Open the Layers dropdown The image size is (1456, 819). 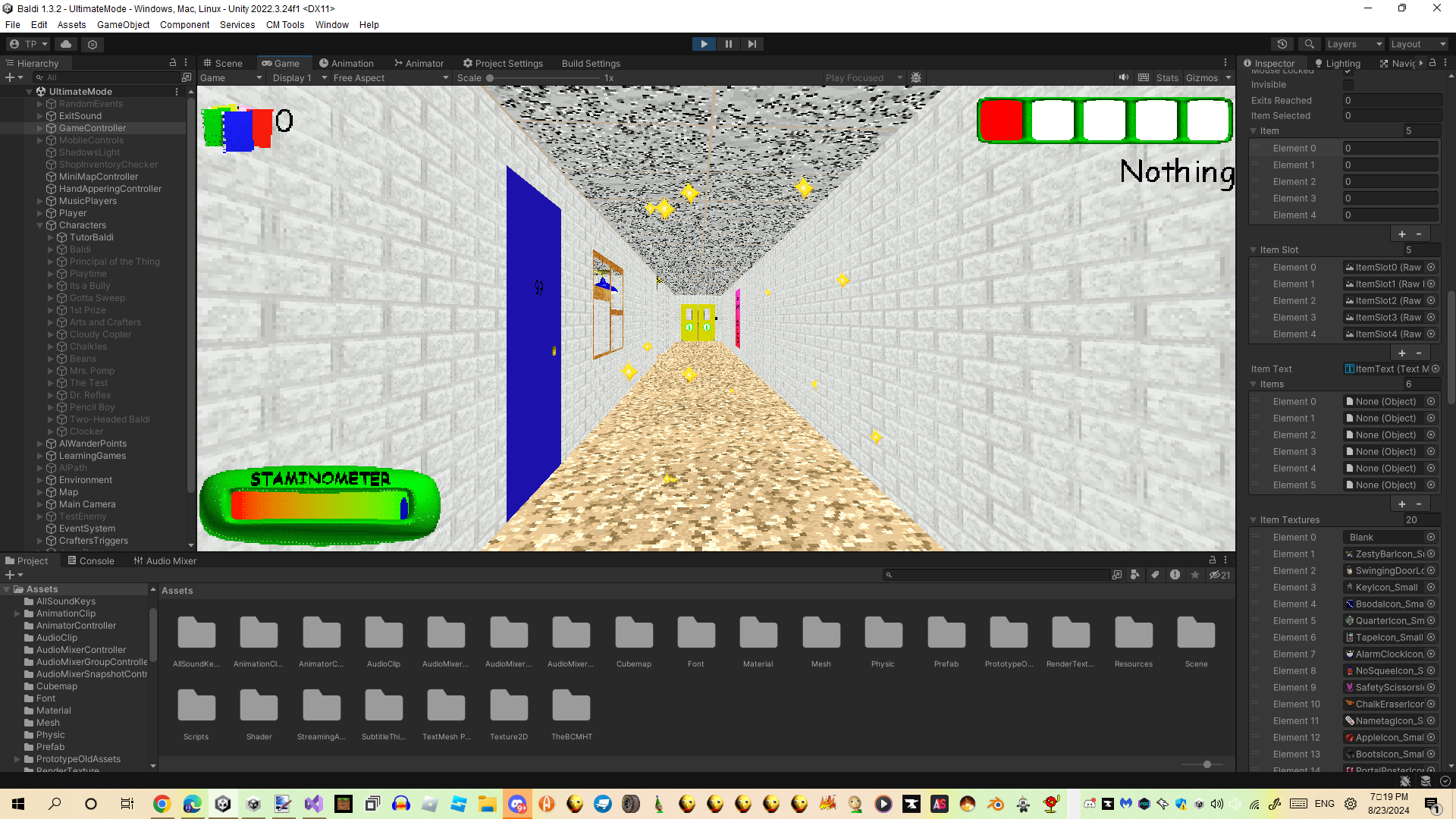1354,44
